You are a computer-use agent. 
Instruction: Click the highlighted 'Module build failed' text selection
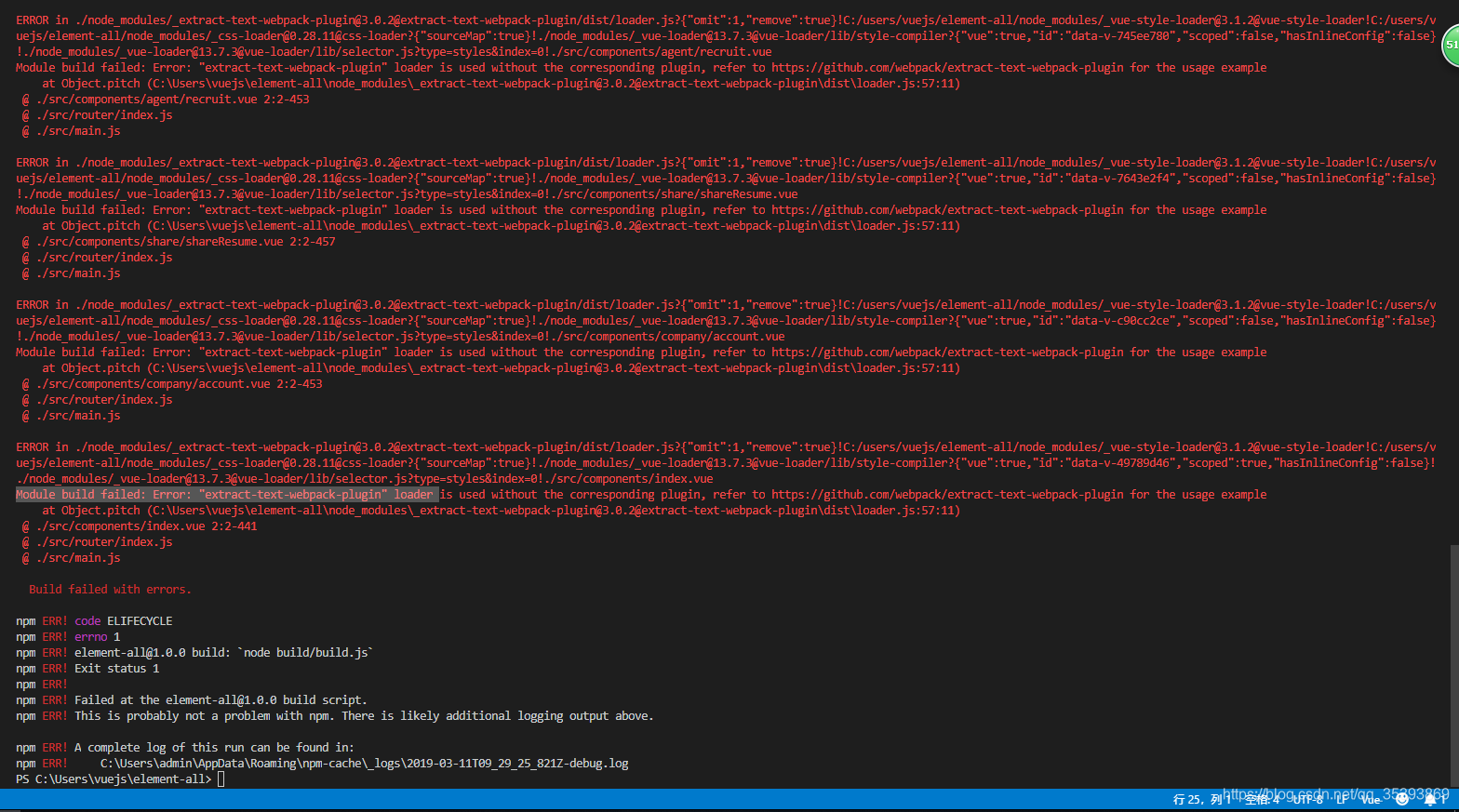(x=227, y=495)
